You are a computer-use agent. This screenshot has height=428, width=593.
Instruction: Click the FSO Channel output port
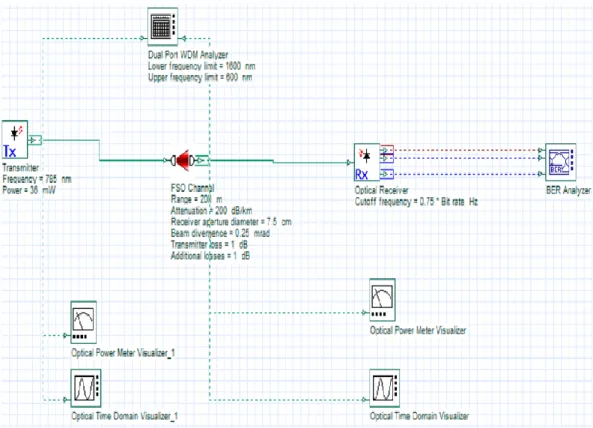tap(202, 161)
